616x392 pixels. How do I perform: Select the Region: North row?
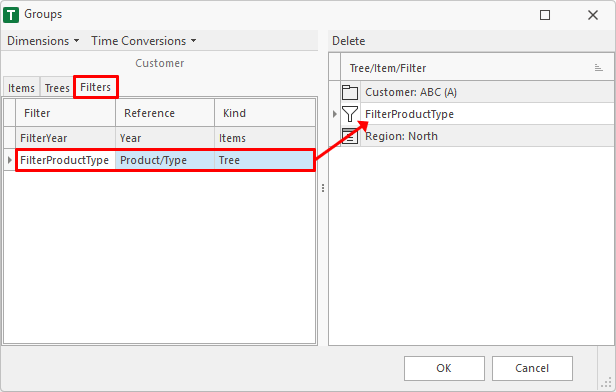pos(487,136)
